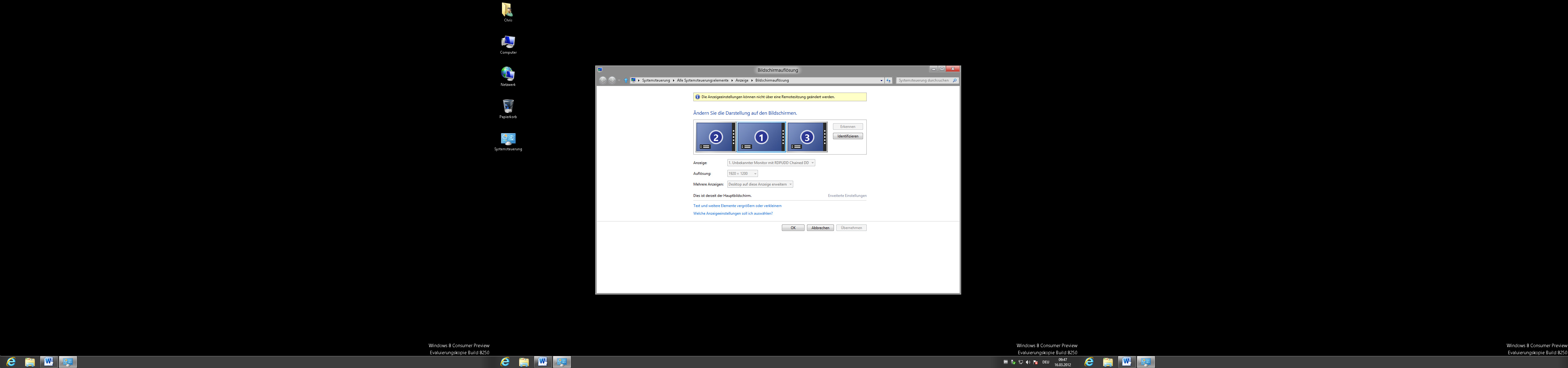This screenshot has width=1568, height=368.
Task: Open the Erweiterte Einstellungen link
Action: coord(847,196)
